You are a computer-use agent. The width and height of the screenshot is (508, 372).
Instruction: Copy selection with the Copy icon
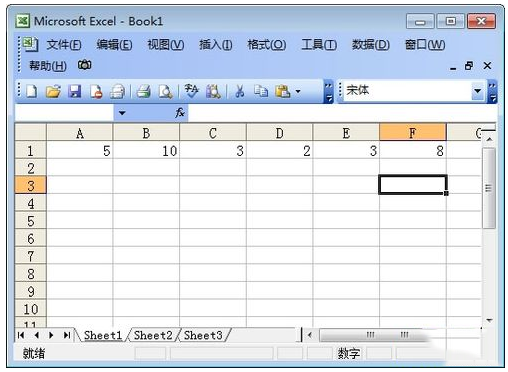(x=261, y=91)
